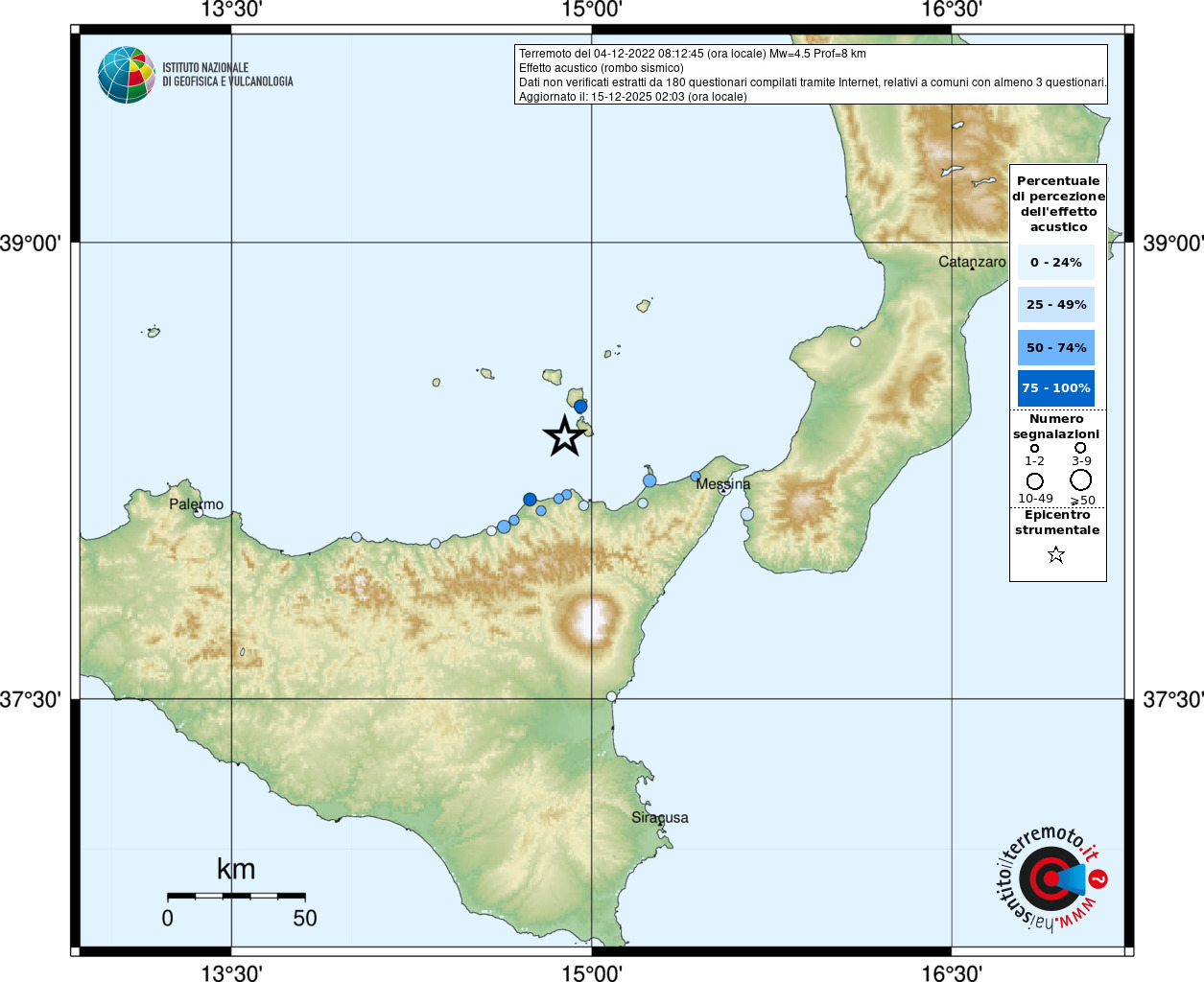Viewport: 1204px width, 982px height.
Task: Click the dark blue marker on Lipari island
Action: tap(580, 407)
